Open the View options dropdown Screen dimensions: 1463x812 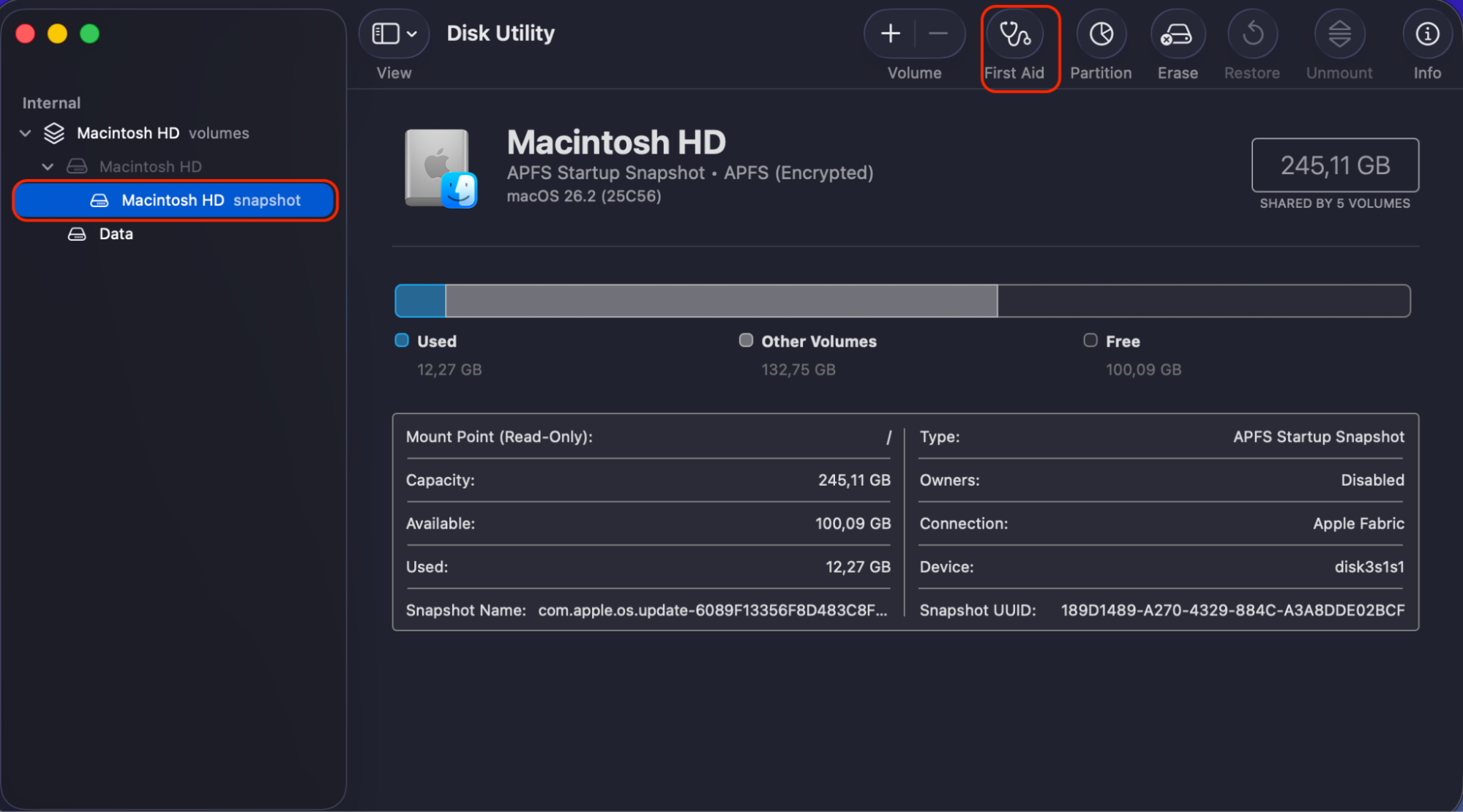point(393,33)
